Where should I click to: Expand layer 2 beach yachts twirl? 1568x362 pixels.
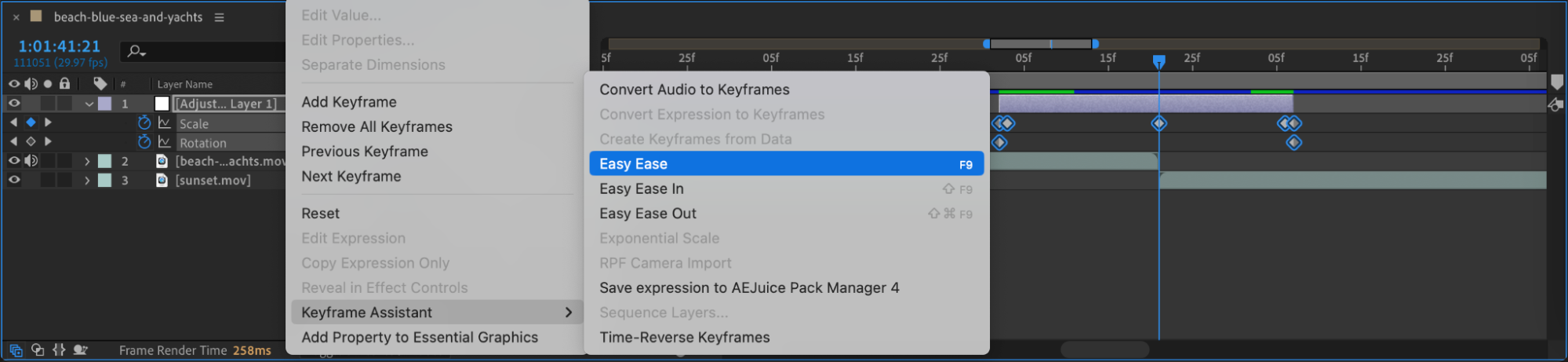[87, 161]
